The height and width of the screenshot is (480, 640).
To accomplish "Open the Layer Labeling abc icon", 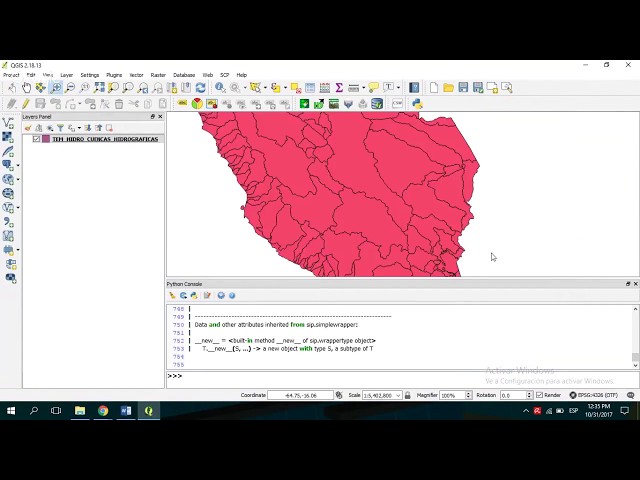I will point(182,104).
